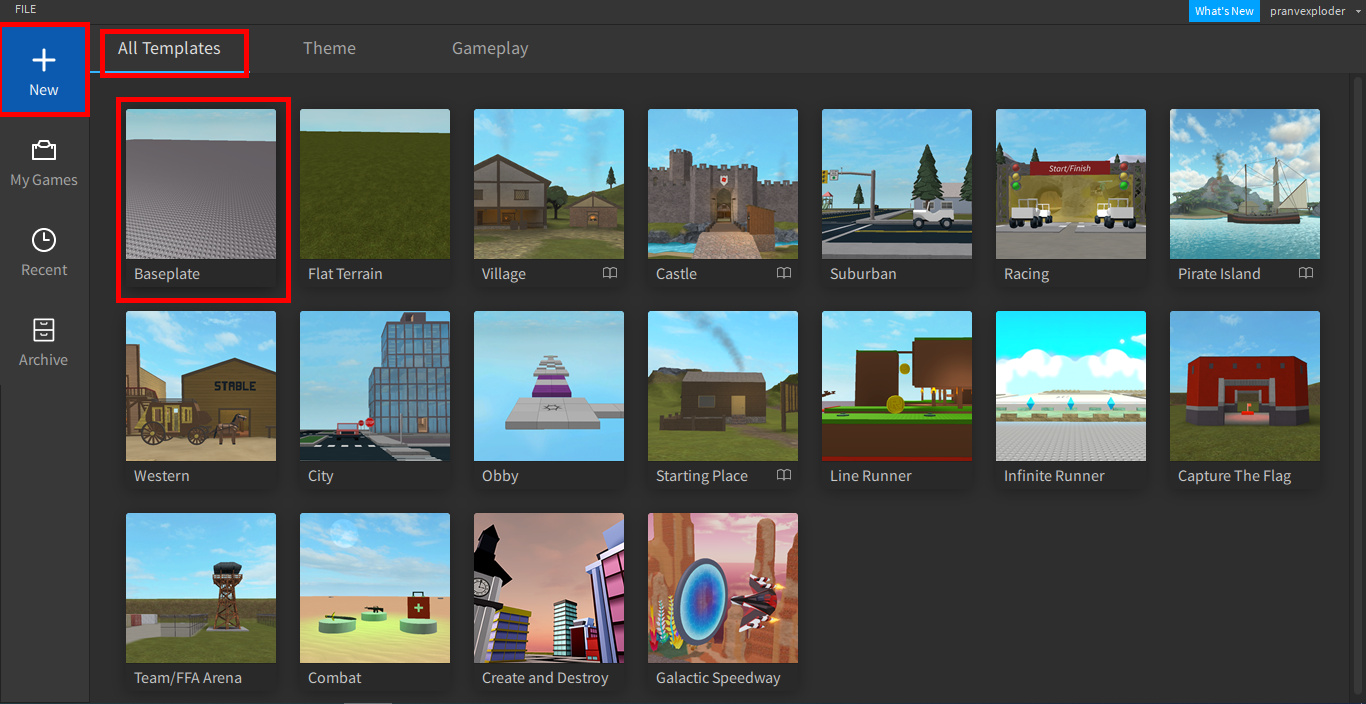Viewport: 1366px width, 704px height.
Task: Select the Team/FFA Arena template thumbnail
Action: [201, 588]
